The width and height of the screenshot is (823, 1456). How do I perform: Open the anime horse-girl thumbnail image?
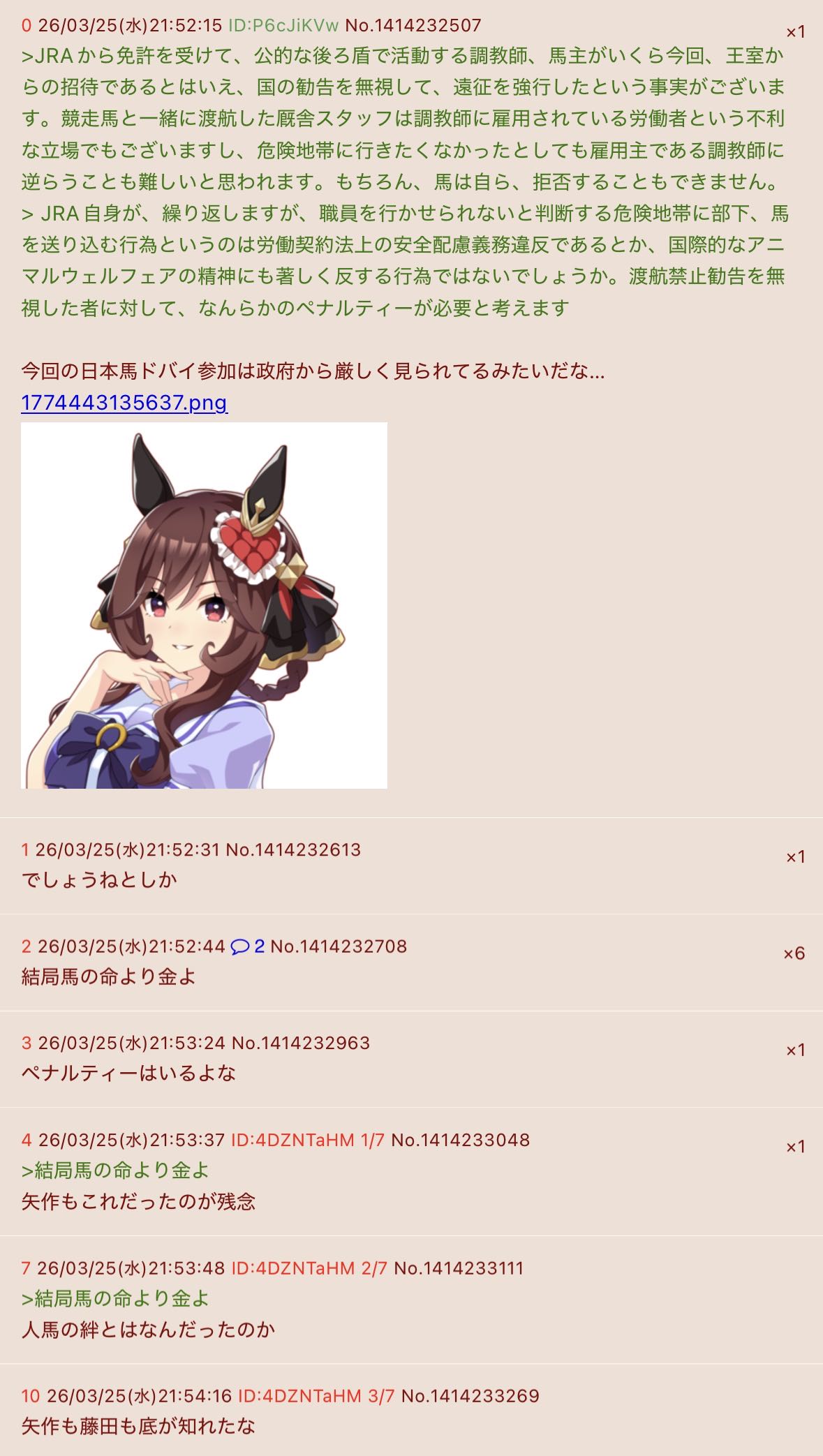(x=204, y=605)
